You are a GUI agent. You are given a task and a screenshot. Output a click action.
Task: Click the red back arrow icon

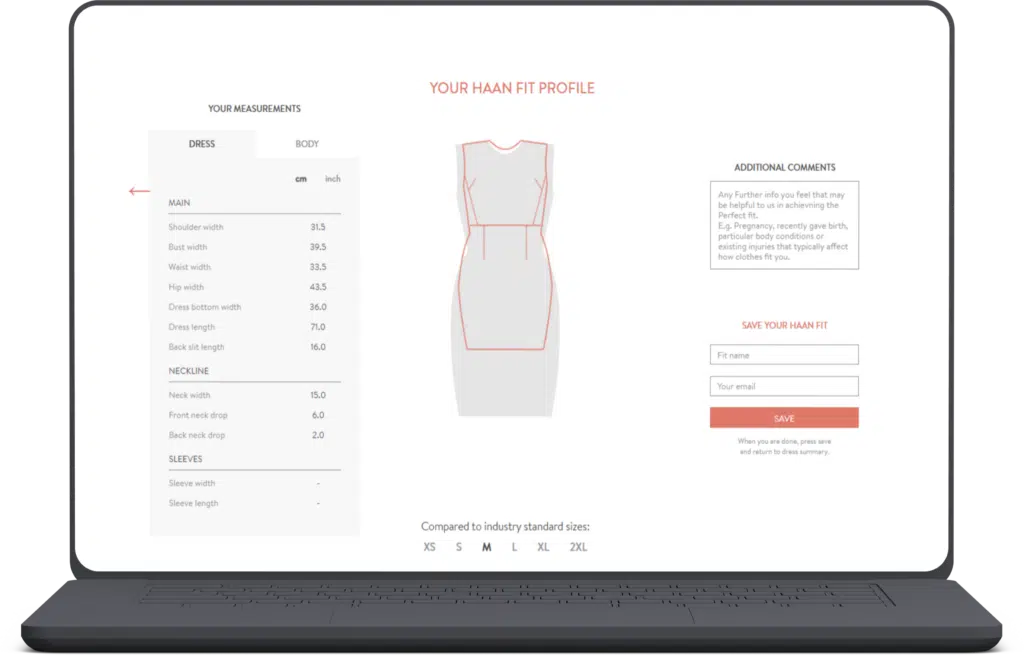pos(139,191)
